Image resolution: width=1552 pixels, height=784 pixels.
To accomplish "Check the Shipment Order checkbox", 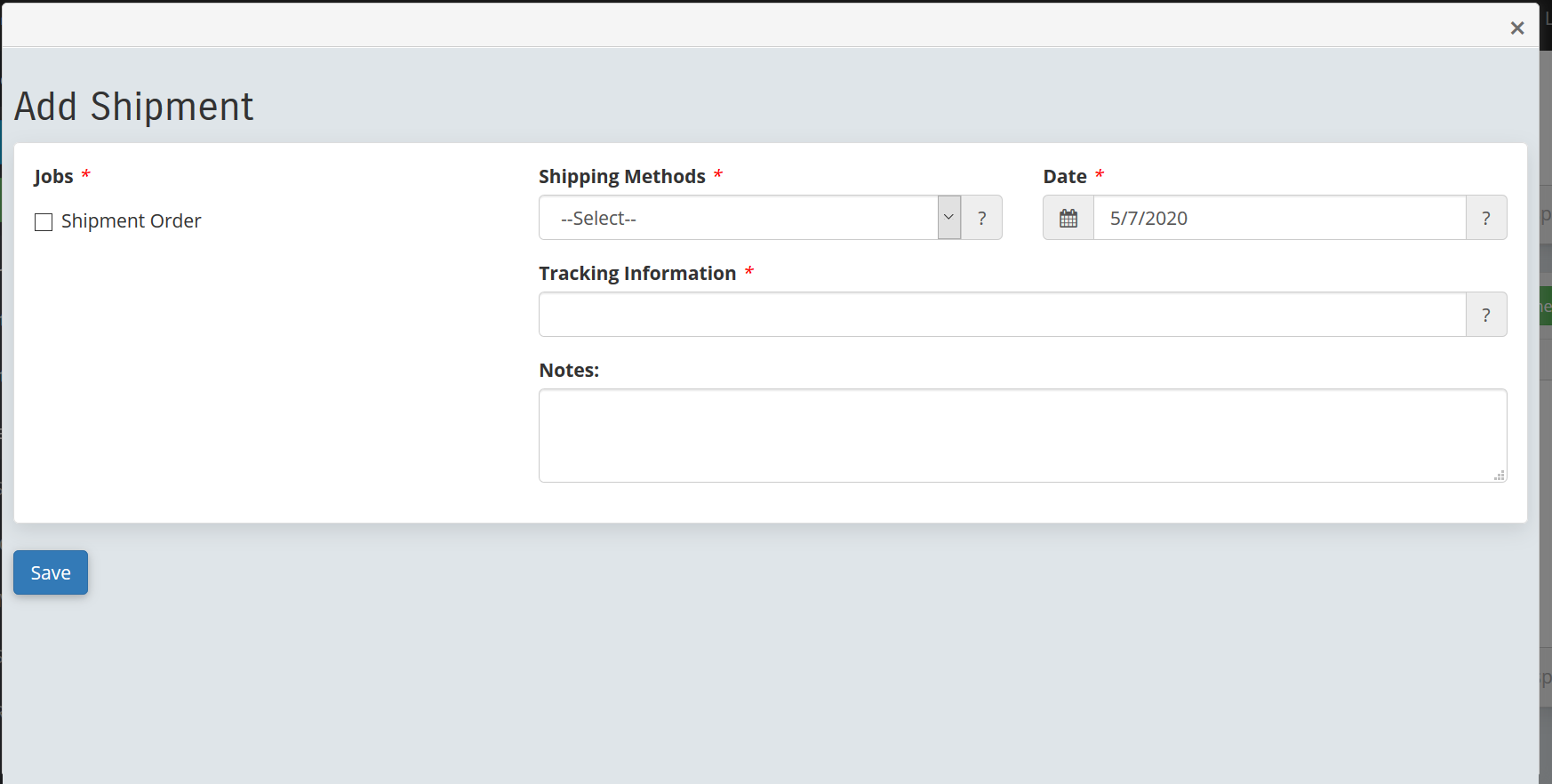I will click(44, 221).
